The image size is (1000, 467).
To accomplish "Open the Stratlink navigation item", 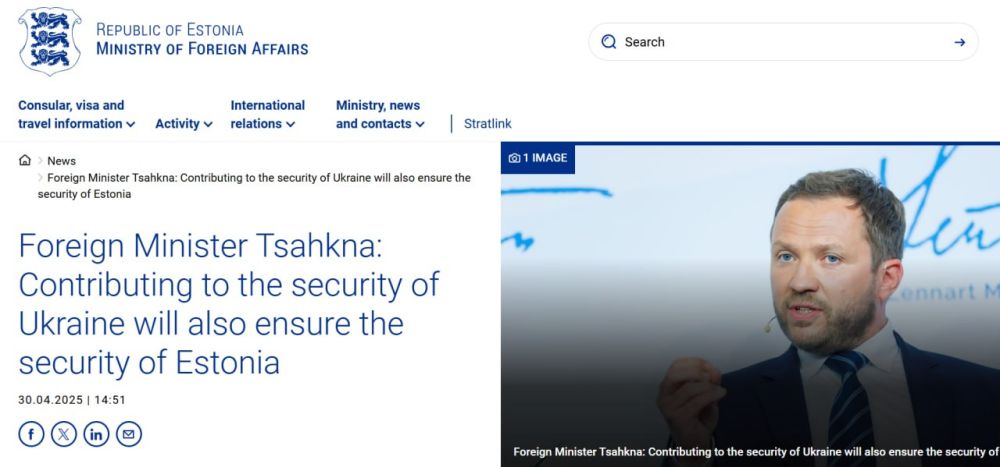I will [487, 124].
